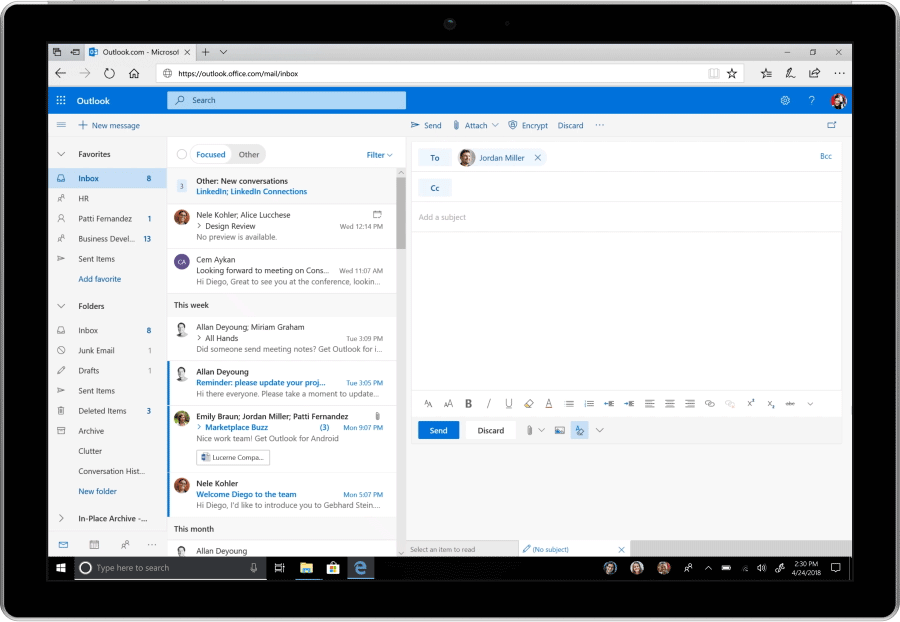
Task: Open the Drafts folder
Action: [x=107, y=371]
